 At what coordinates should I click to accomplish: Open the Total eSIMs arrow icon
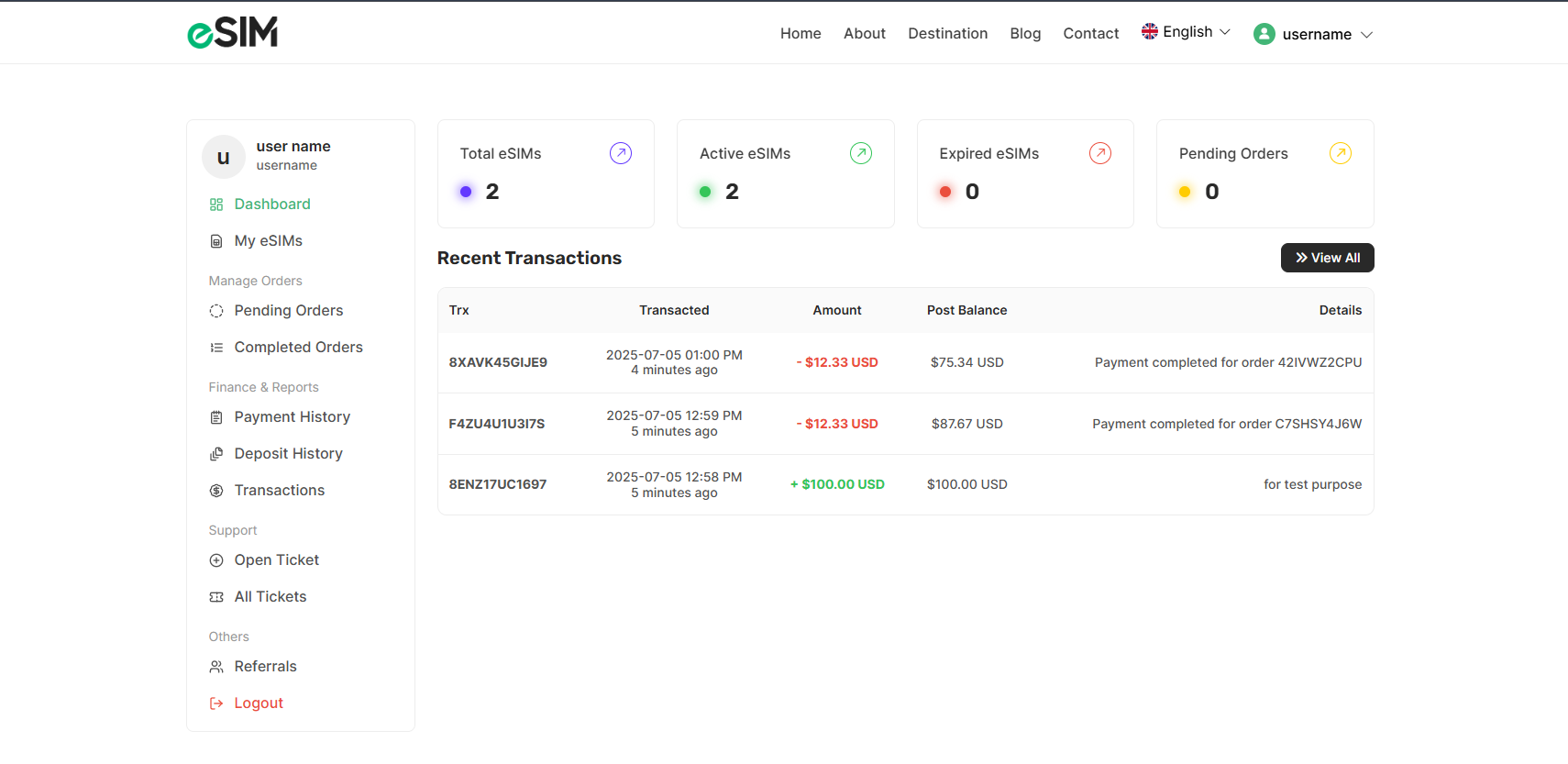(x=621, y=153)
